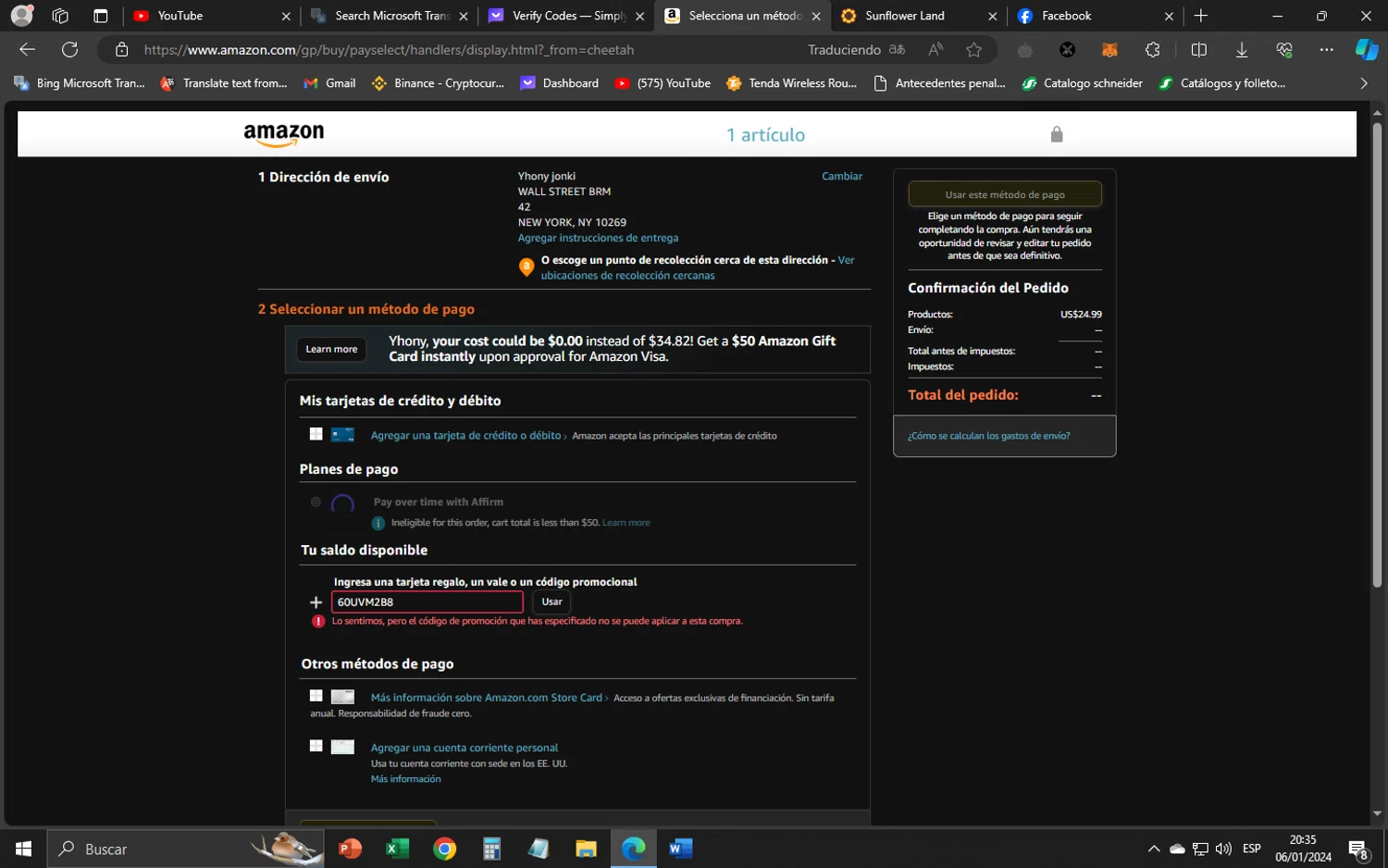1388x868 pixels.
Task: Toggle split screen icon in toolbar
Action: click(x=1198, y=50)
